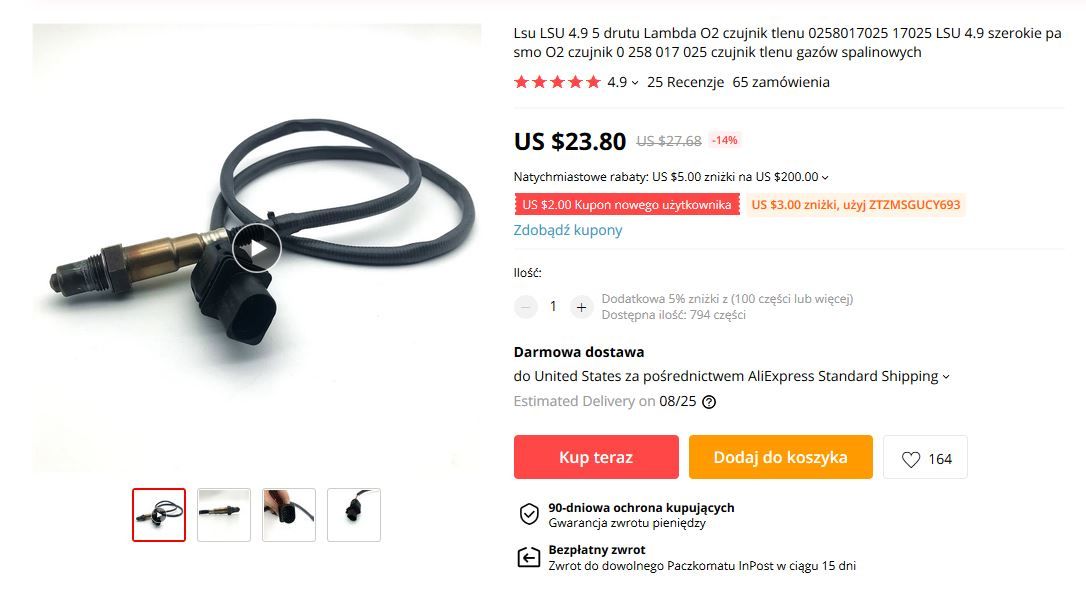The height and width of the screenshot is (613, 1086).
Task: Click the US $2.00 new user coupon tag
Action: tap(627, 205)
